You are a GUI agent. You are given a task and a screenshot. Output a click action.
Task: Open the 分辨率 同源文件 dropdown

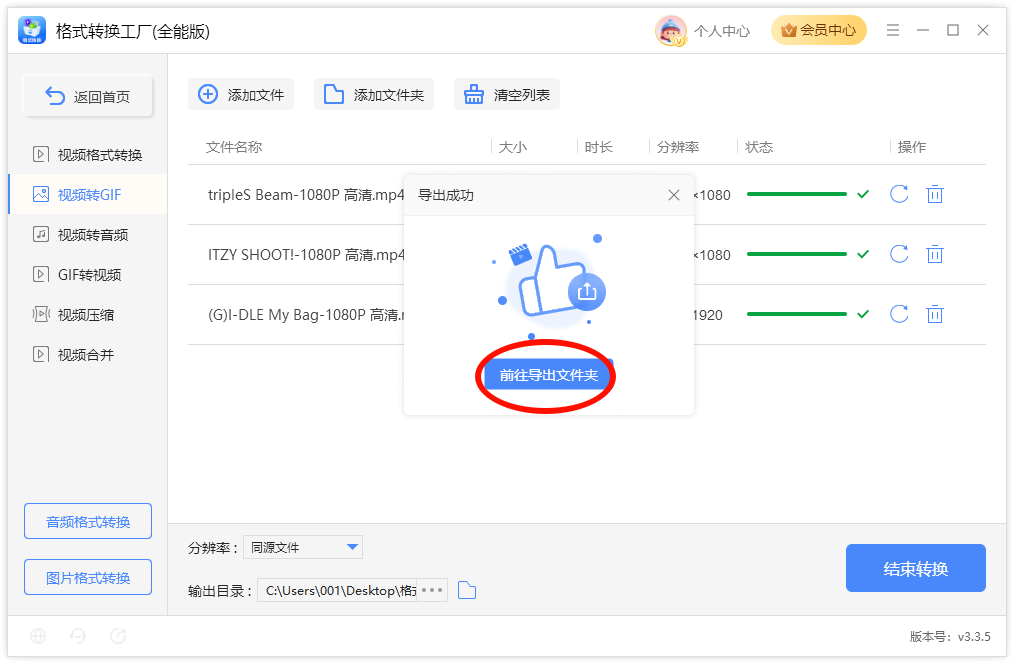point(303,548)
